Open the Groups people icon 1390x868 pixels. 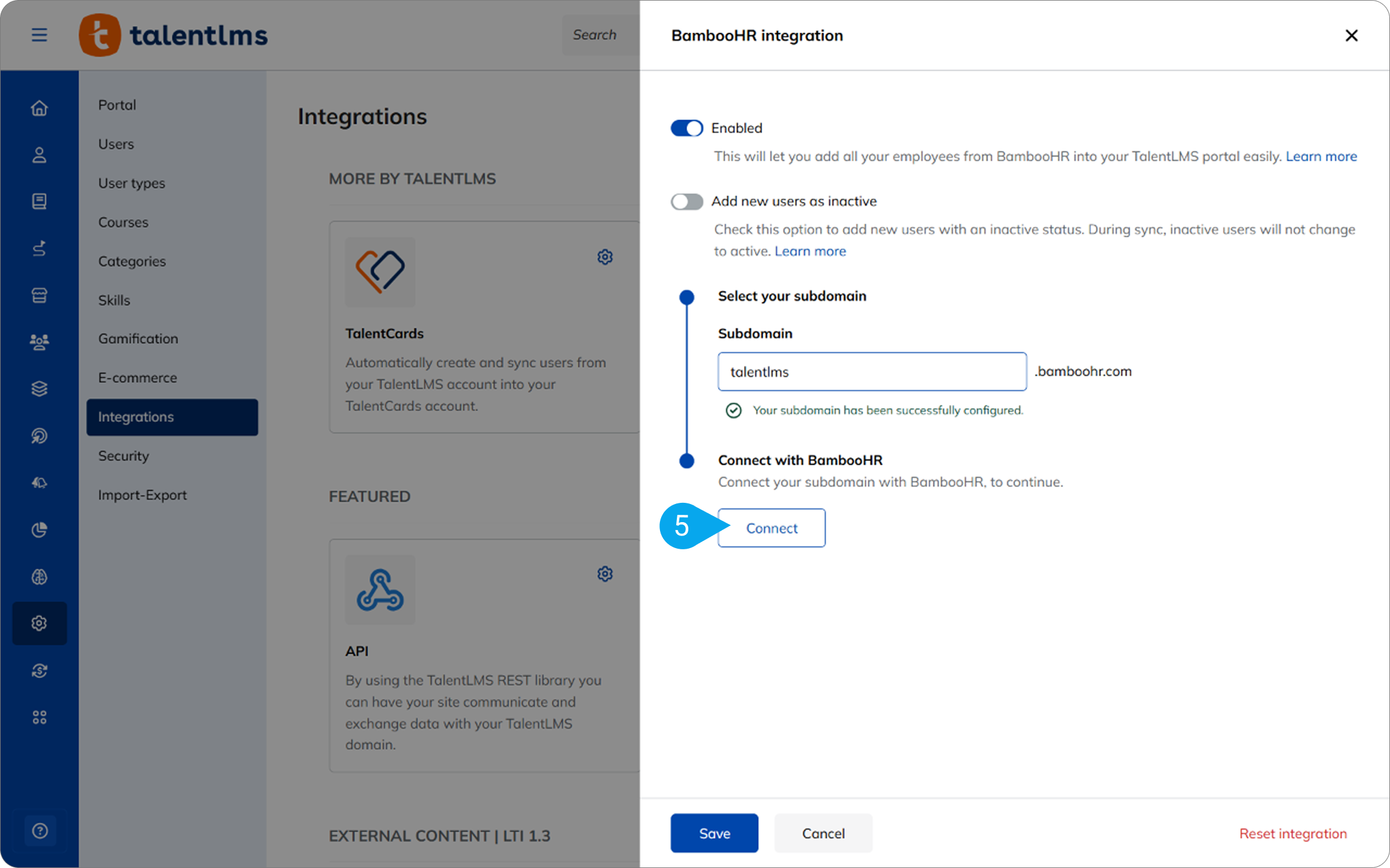click(x=39, y=342)
